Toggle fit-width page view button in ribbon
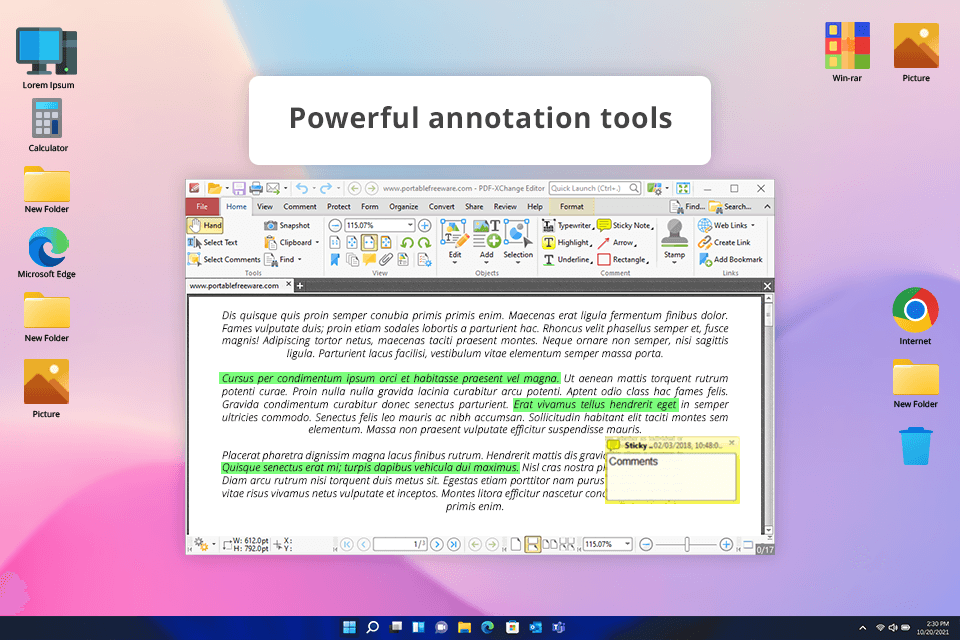 pyautogui.click(x=369, y=243)
